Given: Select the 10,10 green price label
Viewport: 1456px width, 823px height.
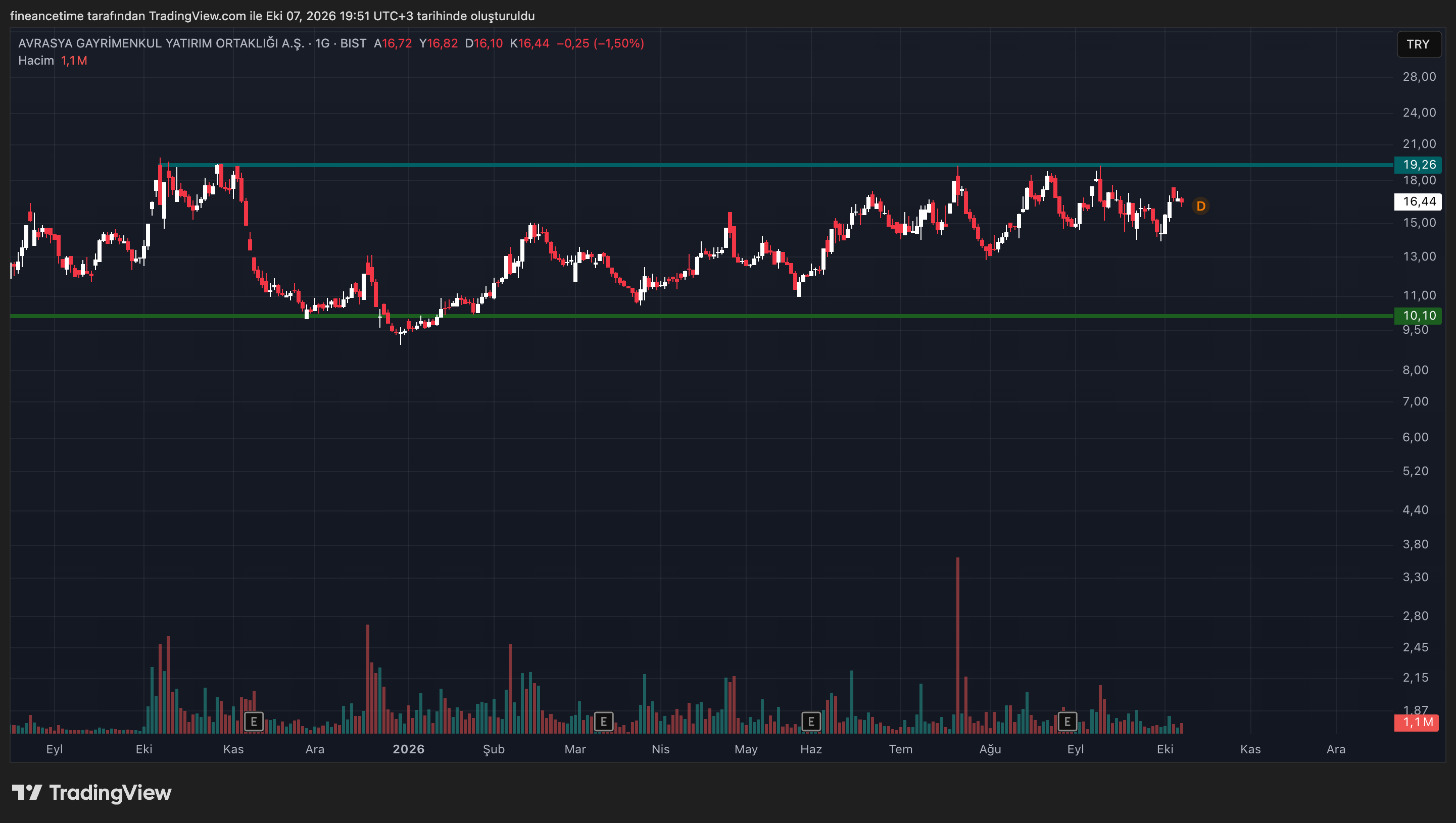Looking at the screenshot, I should point(1418,316).
